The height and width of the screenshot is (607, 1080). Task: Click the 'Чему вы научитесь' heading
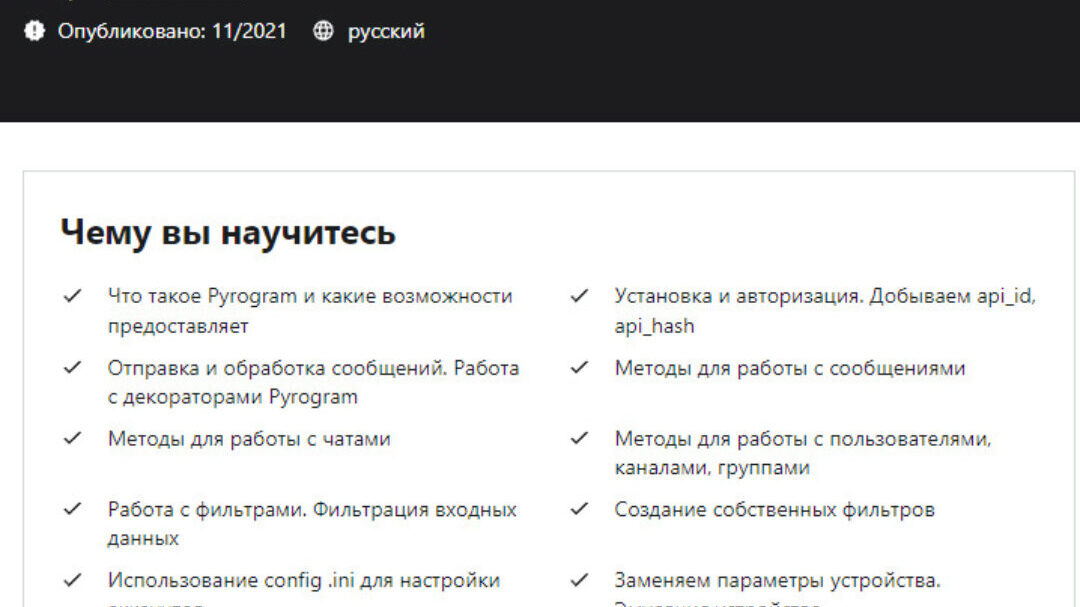point(228,232)
